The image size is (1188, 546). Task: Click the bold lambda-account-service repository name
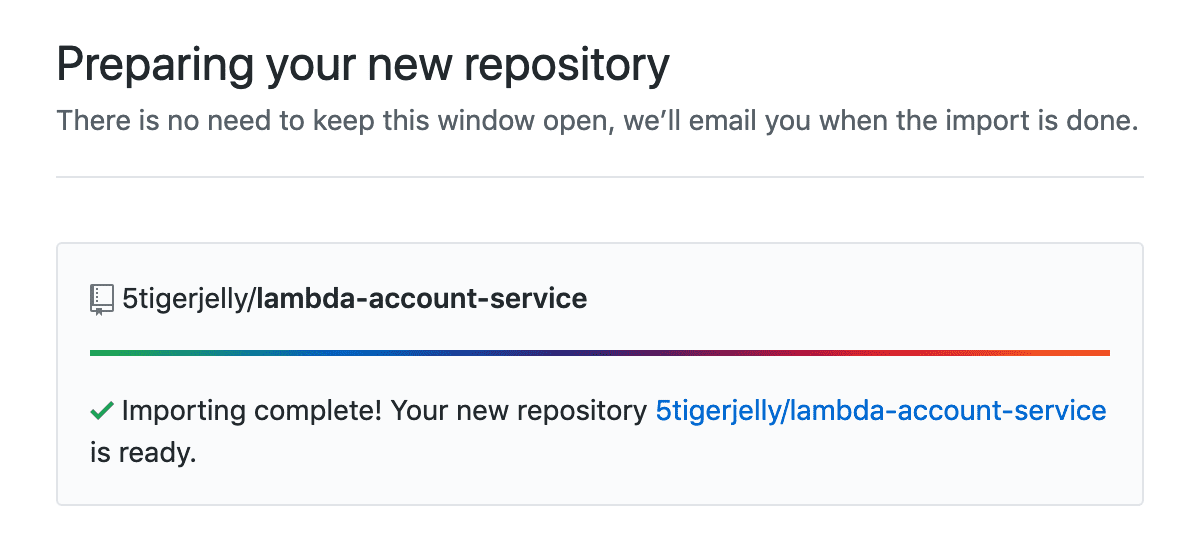[421, 298]
